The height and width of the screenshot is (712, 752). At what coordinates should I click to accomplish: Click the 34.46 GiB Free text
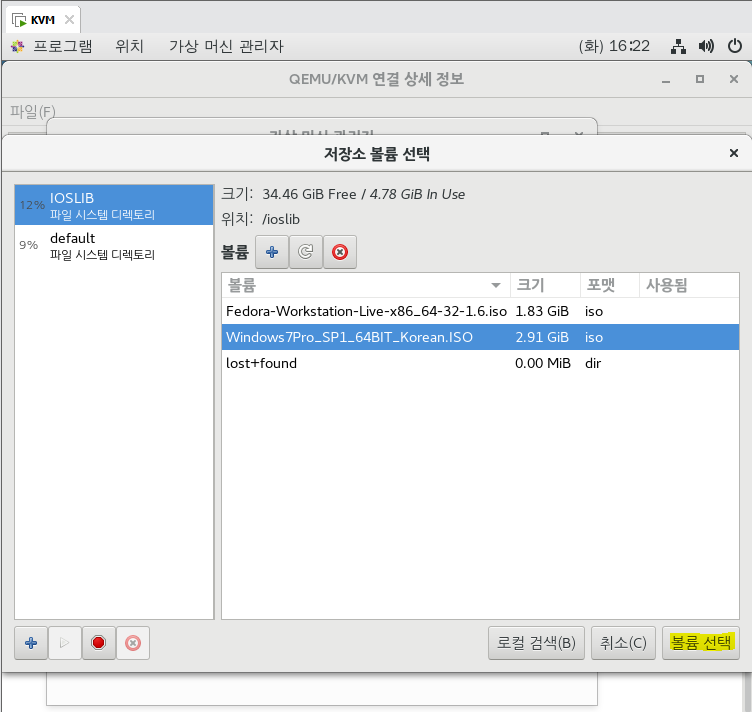coord(309,194)
